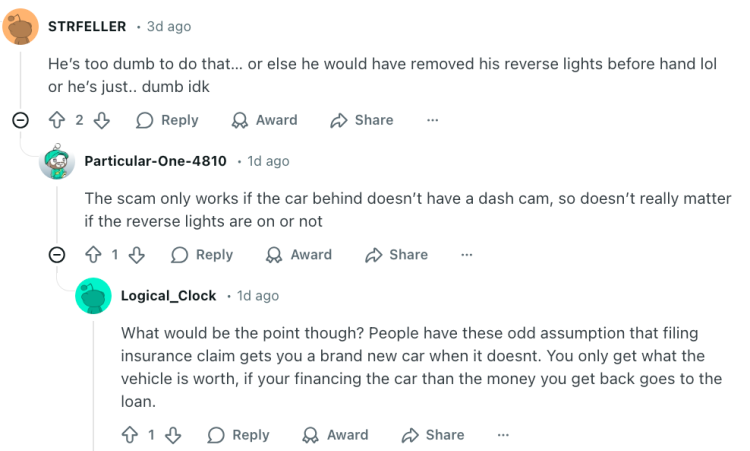
Task: Downvote STRFELLER's comment
Action: click(101, 120)
